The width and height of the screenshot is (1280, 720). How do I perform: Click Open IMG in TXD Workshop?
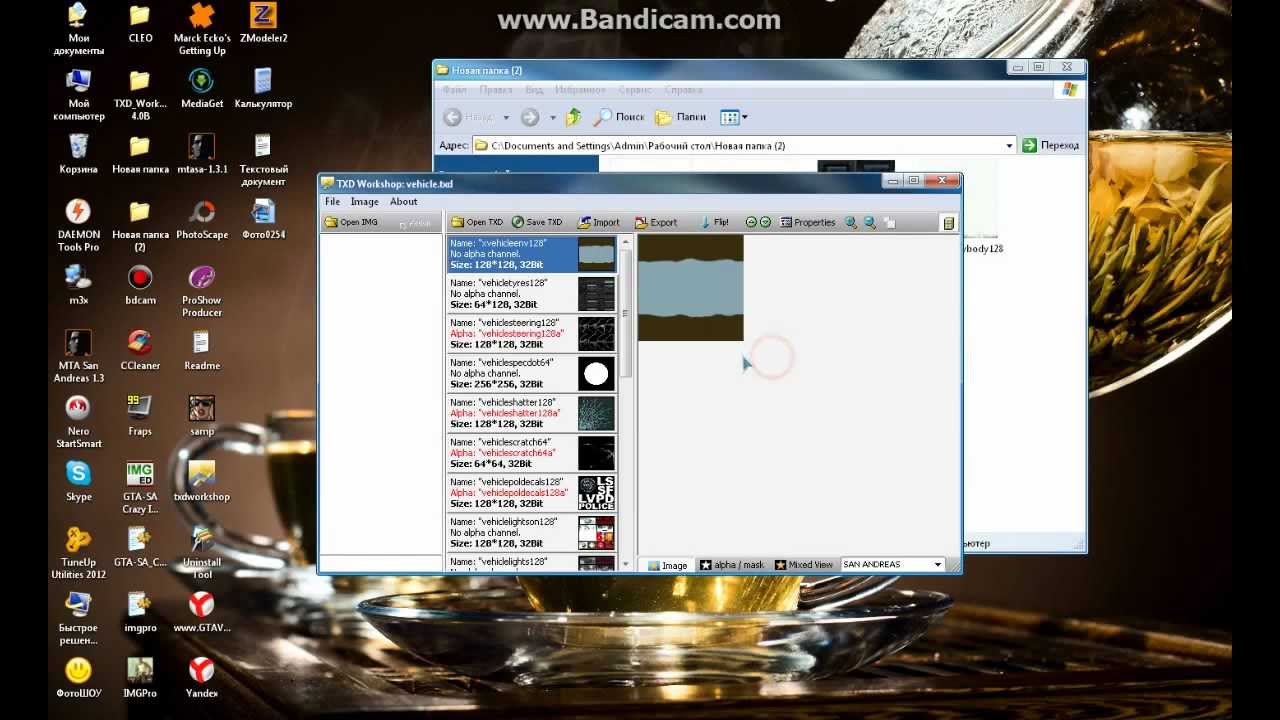click(351, 222)
